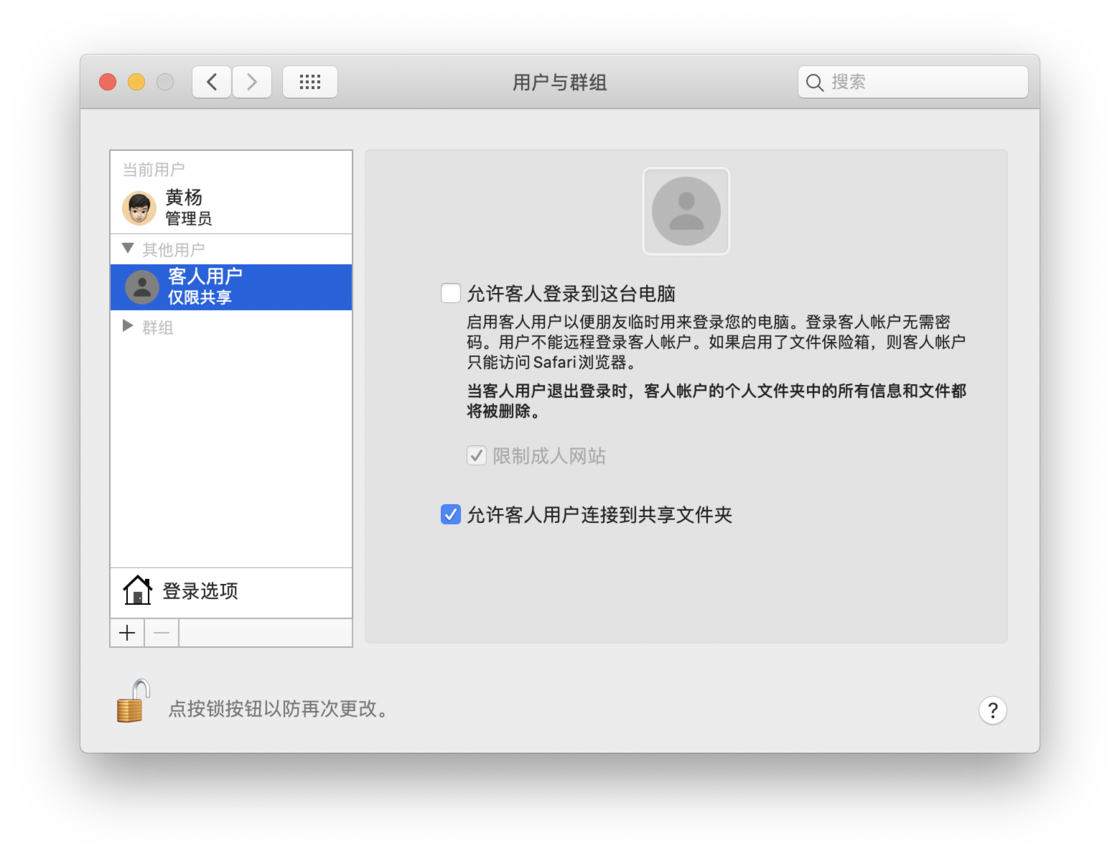Click the minus remove-user button

tap(162, 633)
